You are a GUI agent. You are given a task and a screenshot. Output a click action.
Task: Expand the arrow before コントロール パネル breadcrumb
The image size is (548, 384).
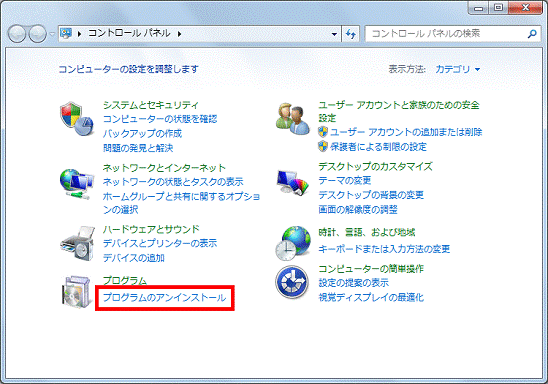point(80,34)
